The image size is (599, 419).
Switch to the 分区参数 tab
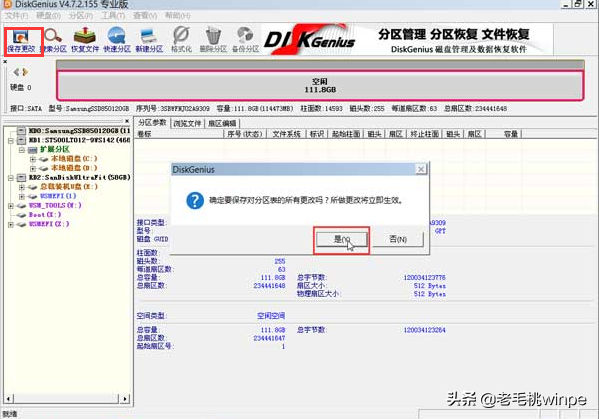click(152, 123)
